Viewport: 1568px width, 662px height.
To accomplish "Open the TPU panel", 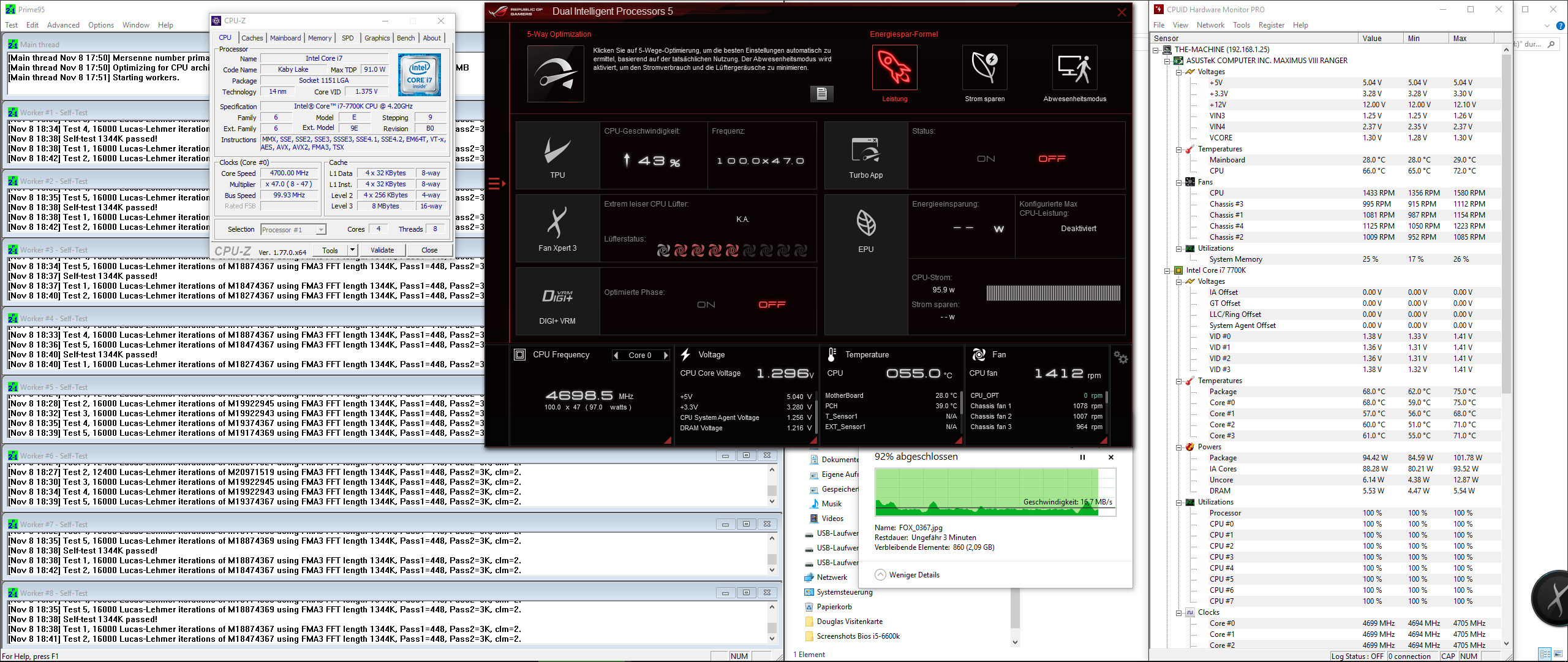I will click(557, 156).
